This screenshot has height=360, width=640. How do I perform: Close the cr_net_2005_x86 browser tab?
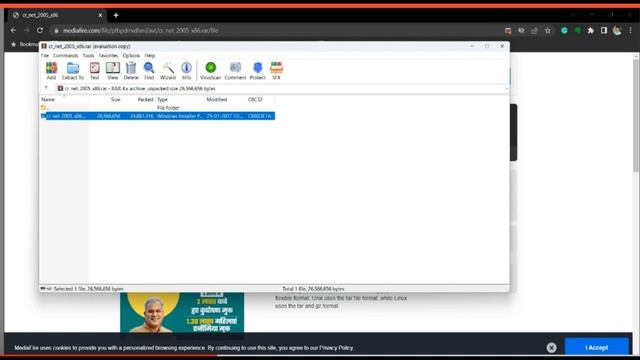point(100,15)
